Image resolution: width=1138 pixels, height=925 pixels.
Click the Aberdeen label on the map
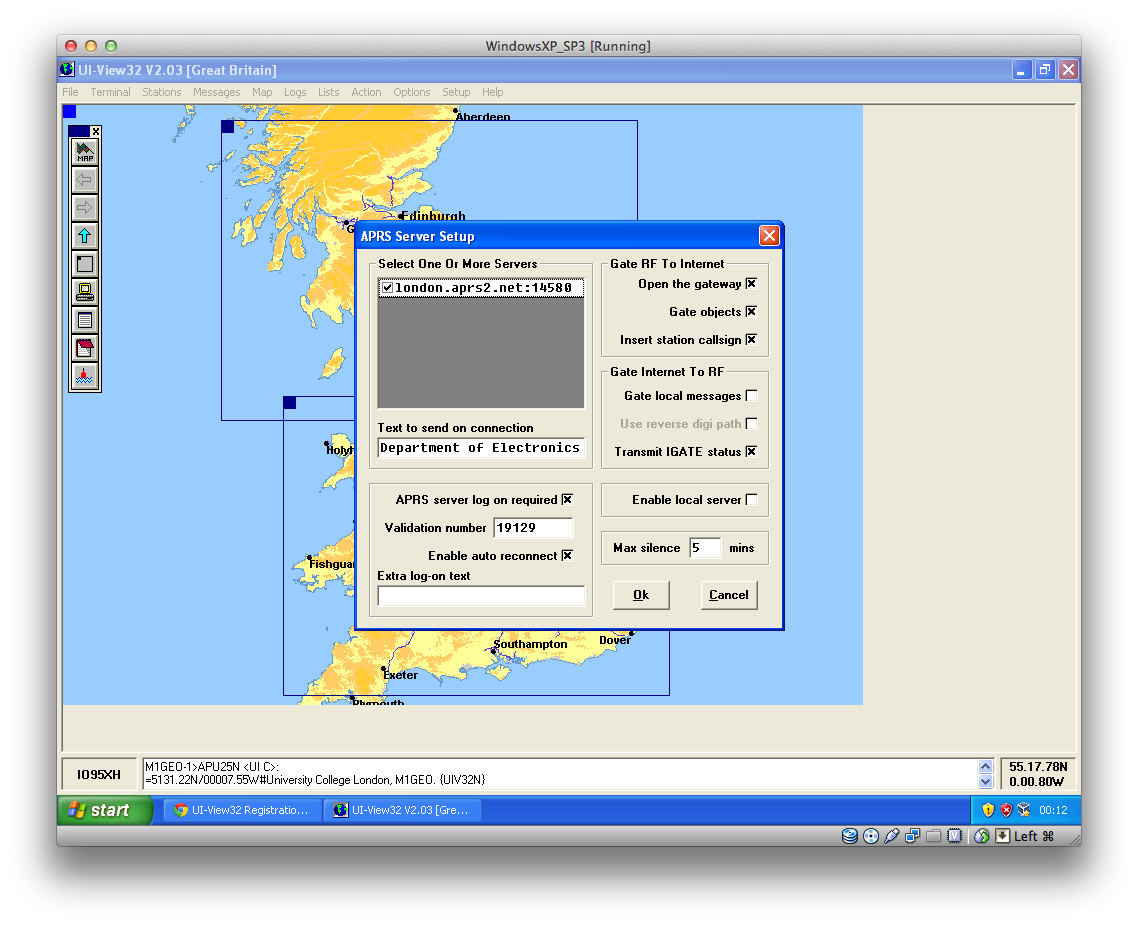coord(483,116)
